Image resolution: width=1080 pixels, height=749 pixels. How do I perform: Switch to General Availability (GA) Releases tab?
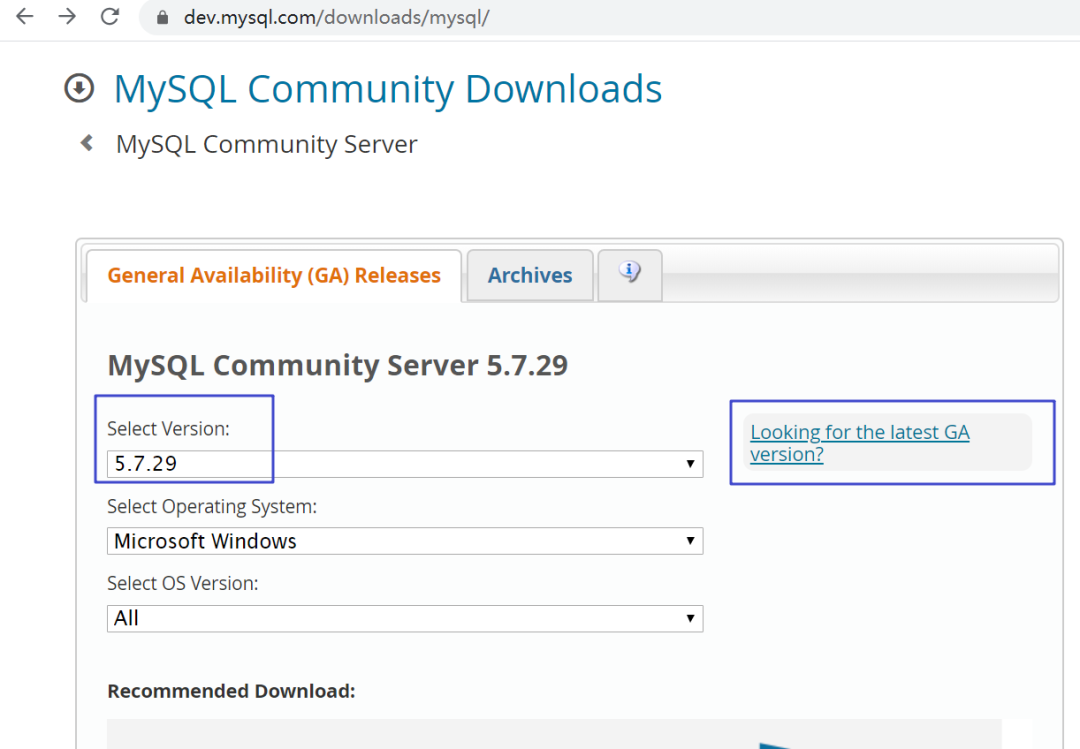[x=274, y=275]
